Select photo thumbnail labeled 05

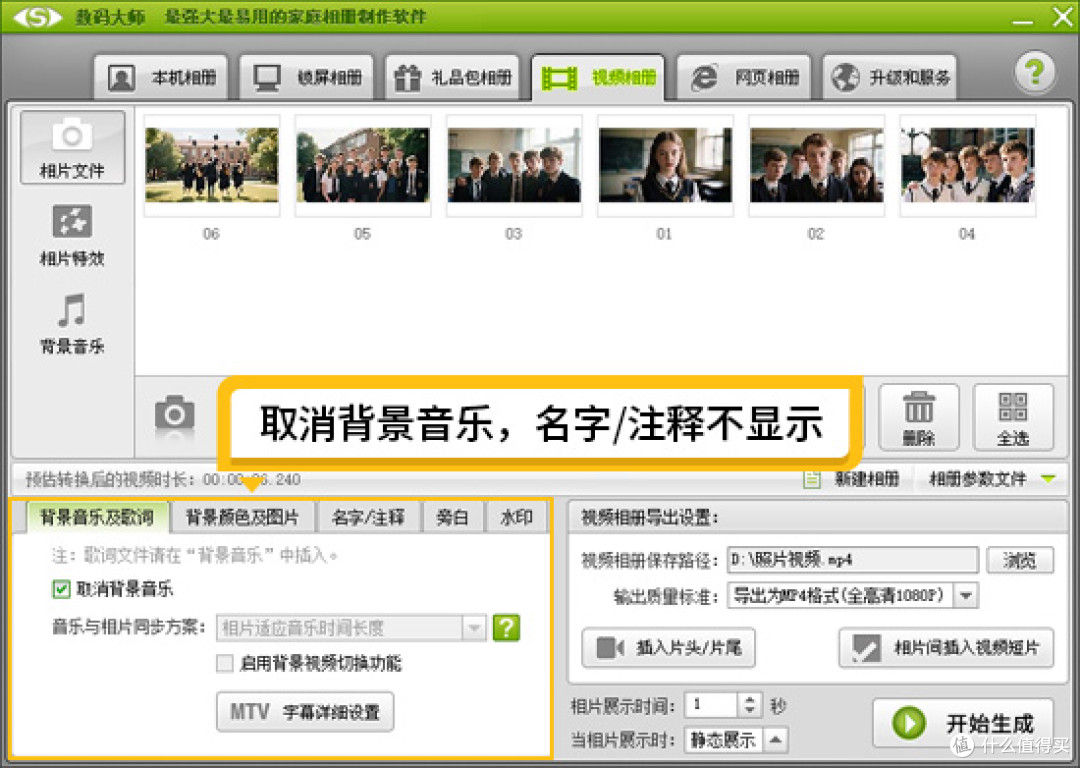362,166
